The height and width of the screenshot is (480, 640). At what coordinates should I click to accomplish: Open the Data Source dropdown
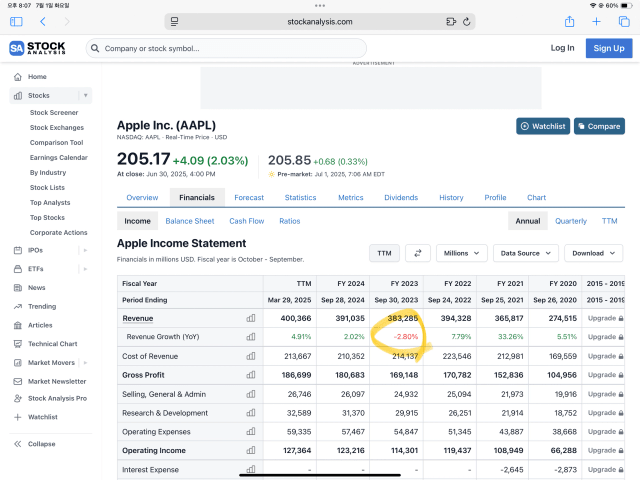point(526,253)
